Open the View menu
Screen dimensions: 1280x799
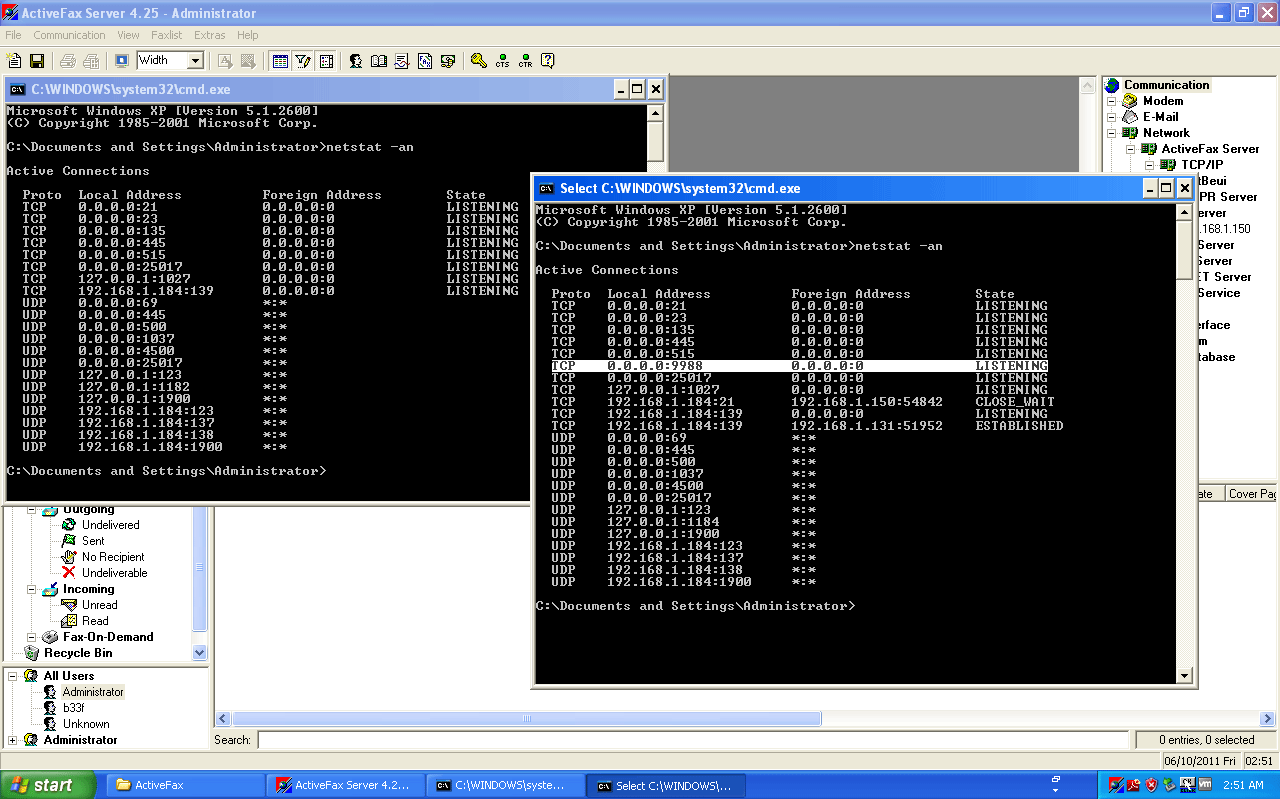point(128,35)
